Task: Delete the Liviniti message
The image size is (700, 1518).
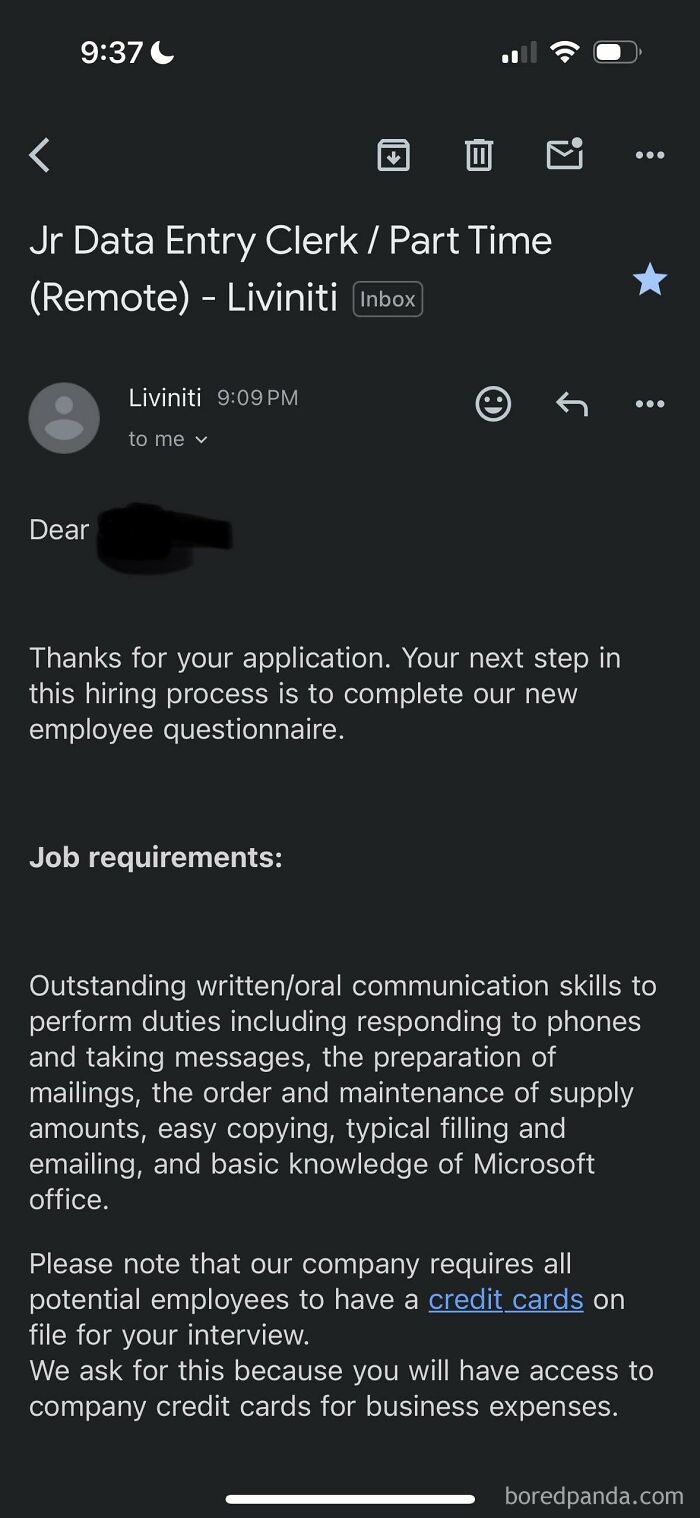Action: tap(478, 155)
